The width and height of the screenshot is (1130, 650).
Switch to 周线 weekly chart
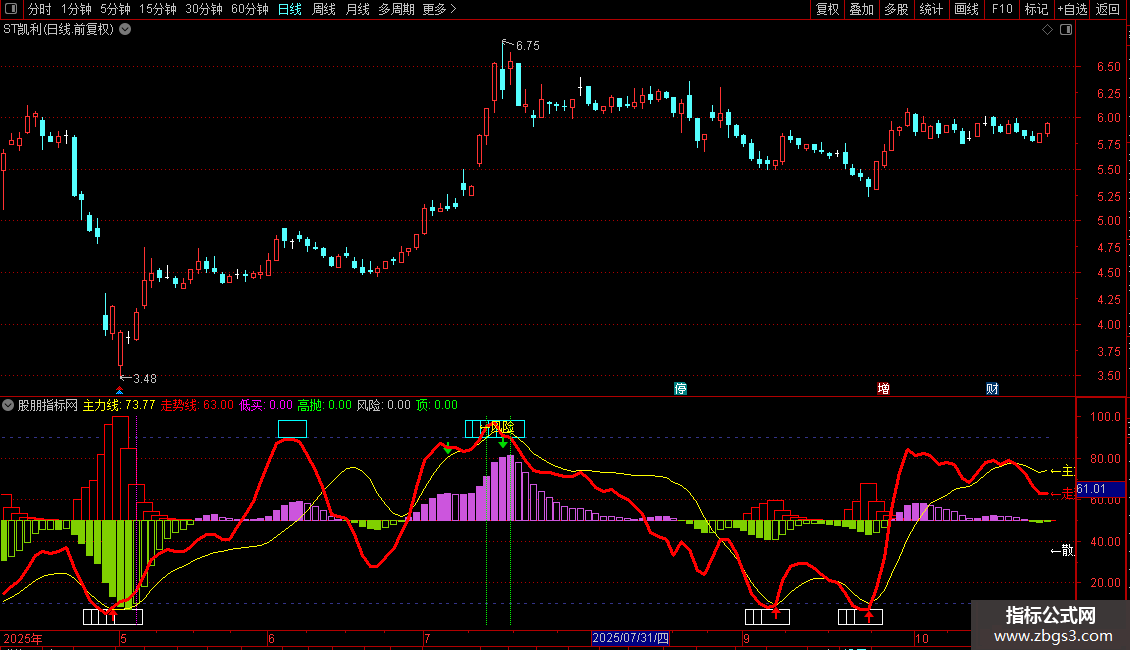coord(323,9)
